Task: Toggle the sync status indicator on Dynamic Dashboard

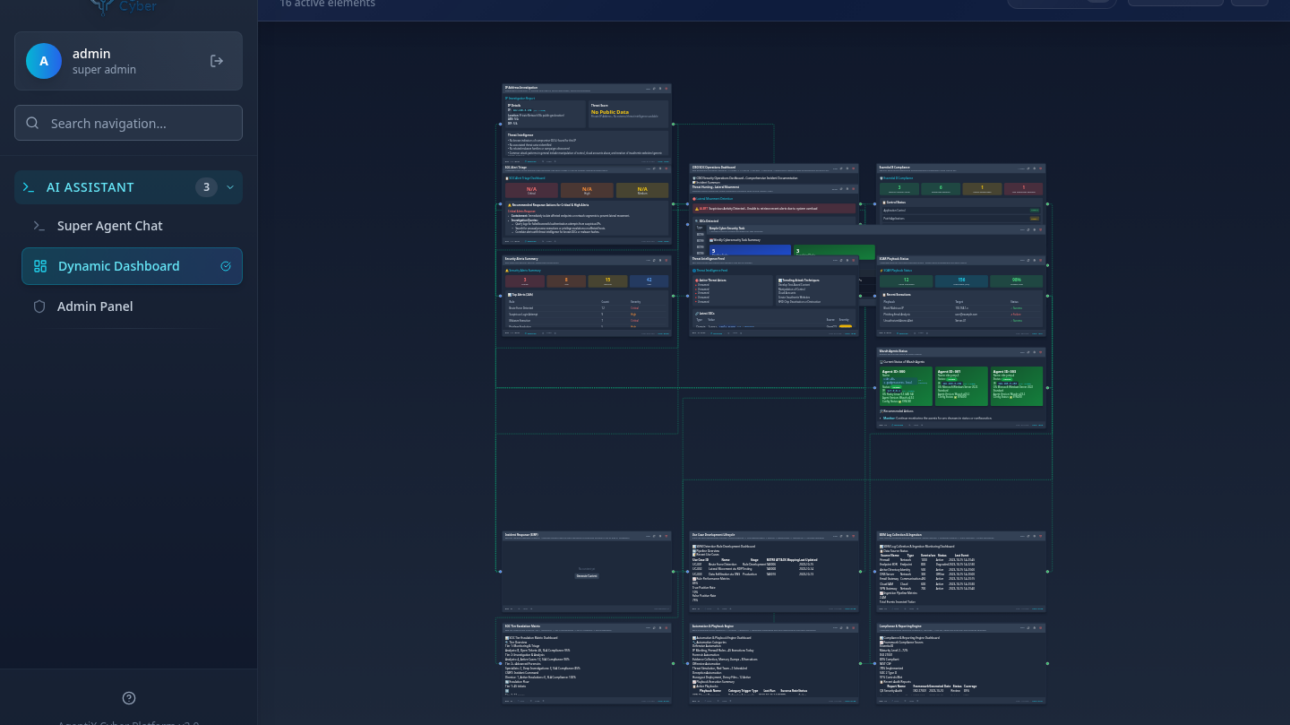Action: (x=224, y=266)
